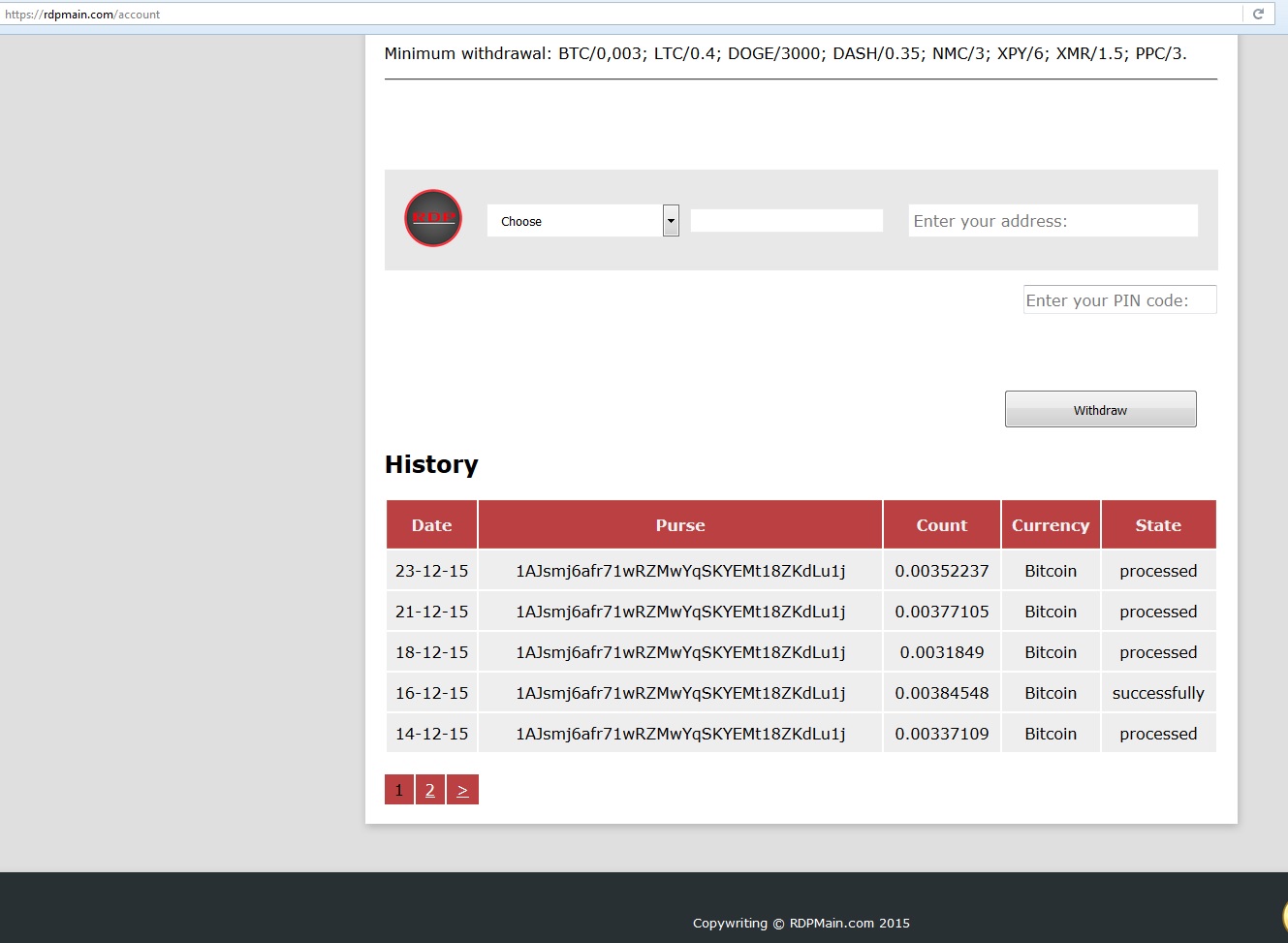Click the History heading
Viewport: 1288px width, 943px height.
pyautogui.click(x=431, y=464)
